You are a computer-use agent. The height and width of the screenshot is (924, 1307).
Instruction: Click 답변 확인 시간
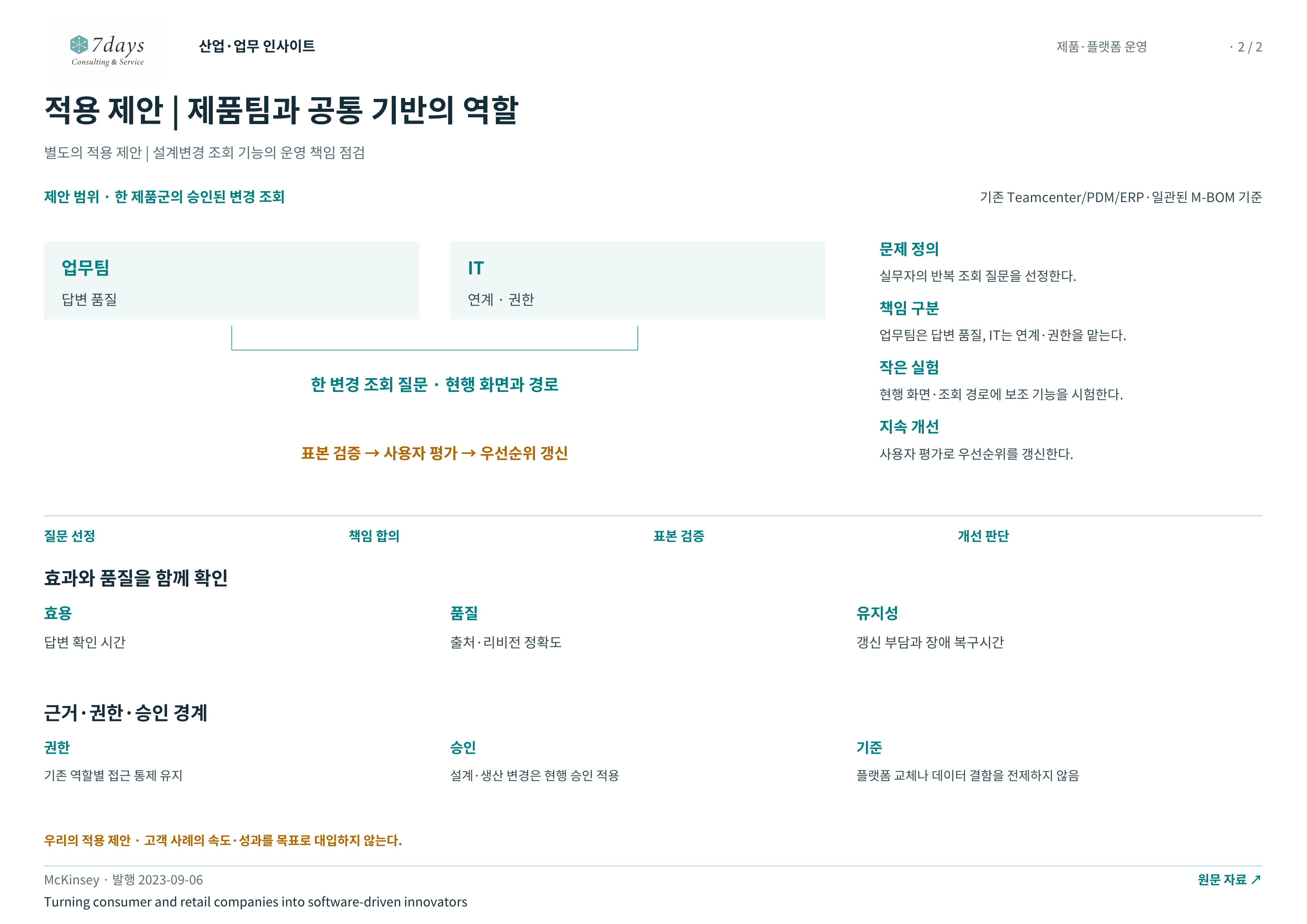pyautogui.click(x=85, y=642)
